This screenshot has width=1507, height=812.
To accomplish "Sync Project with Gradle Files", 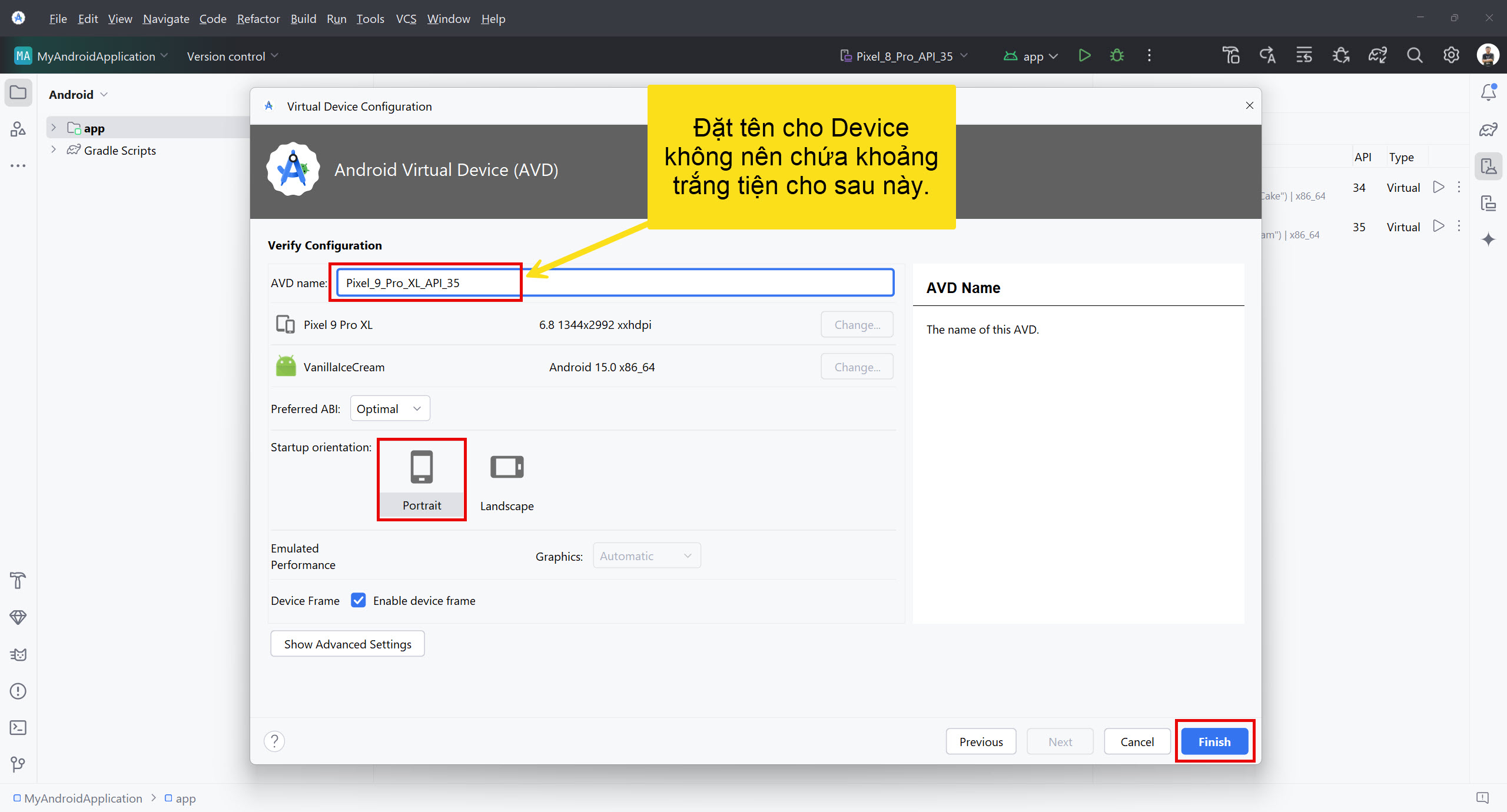I will click(1377, 56).
